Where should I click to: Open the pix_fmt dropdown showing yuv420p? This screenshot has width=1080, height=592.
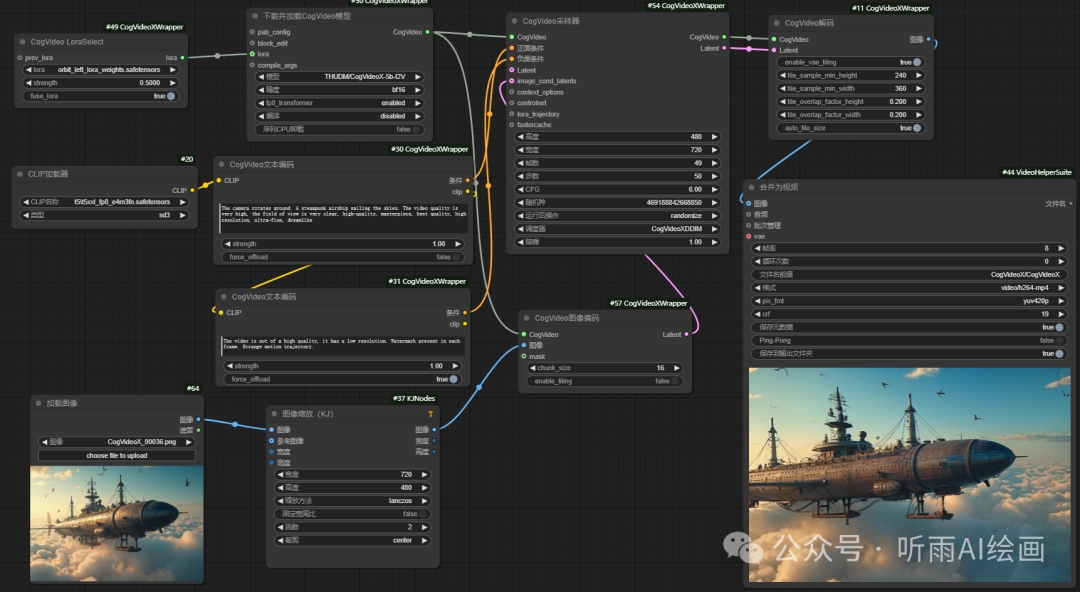908,301
